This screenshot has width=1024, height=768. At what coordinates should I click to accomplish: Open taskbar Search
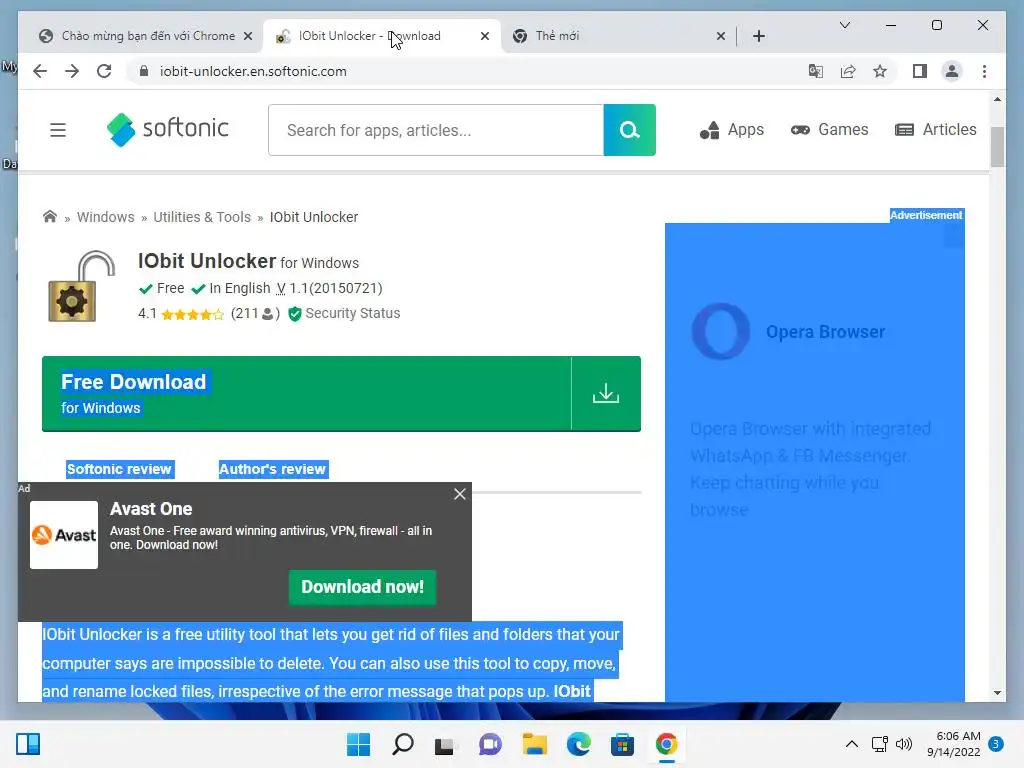(x=402, y=744)
